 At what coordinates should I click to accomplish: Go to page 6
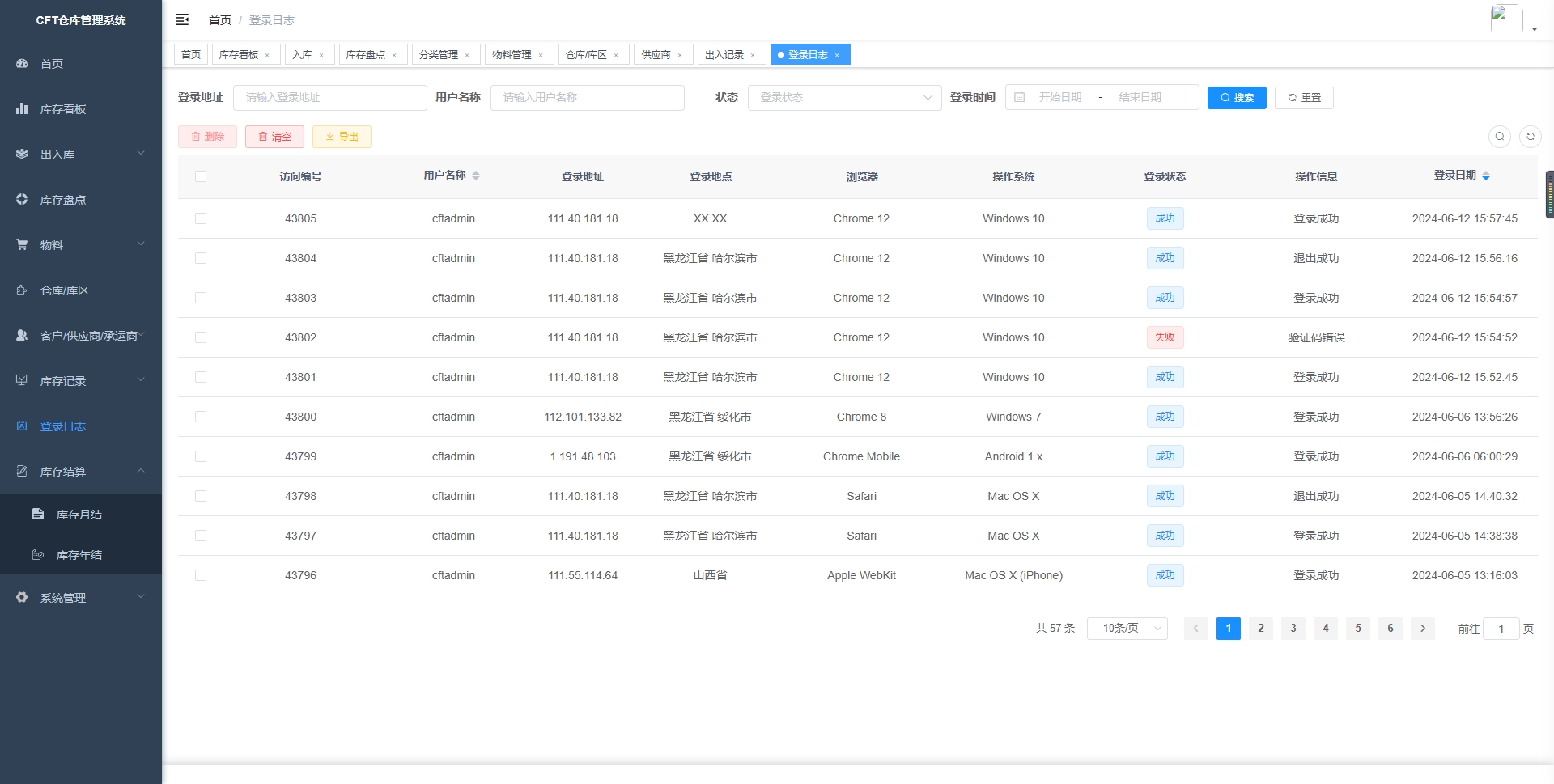[x=1391, y=628]
